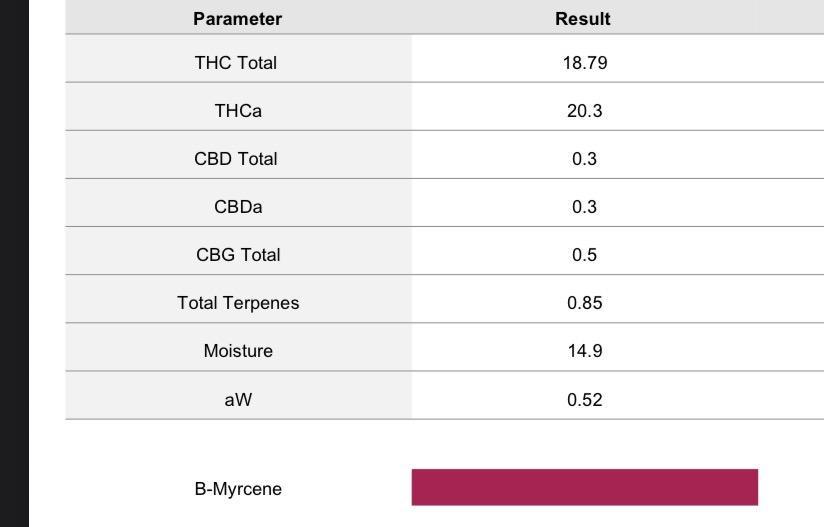
Task: Select the Moisture parameter label
Action: [238, 351]
